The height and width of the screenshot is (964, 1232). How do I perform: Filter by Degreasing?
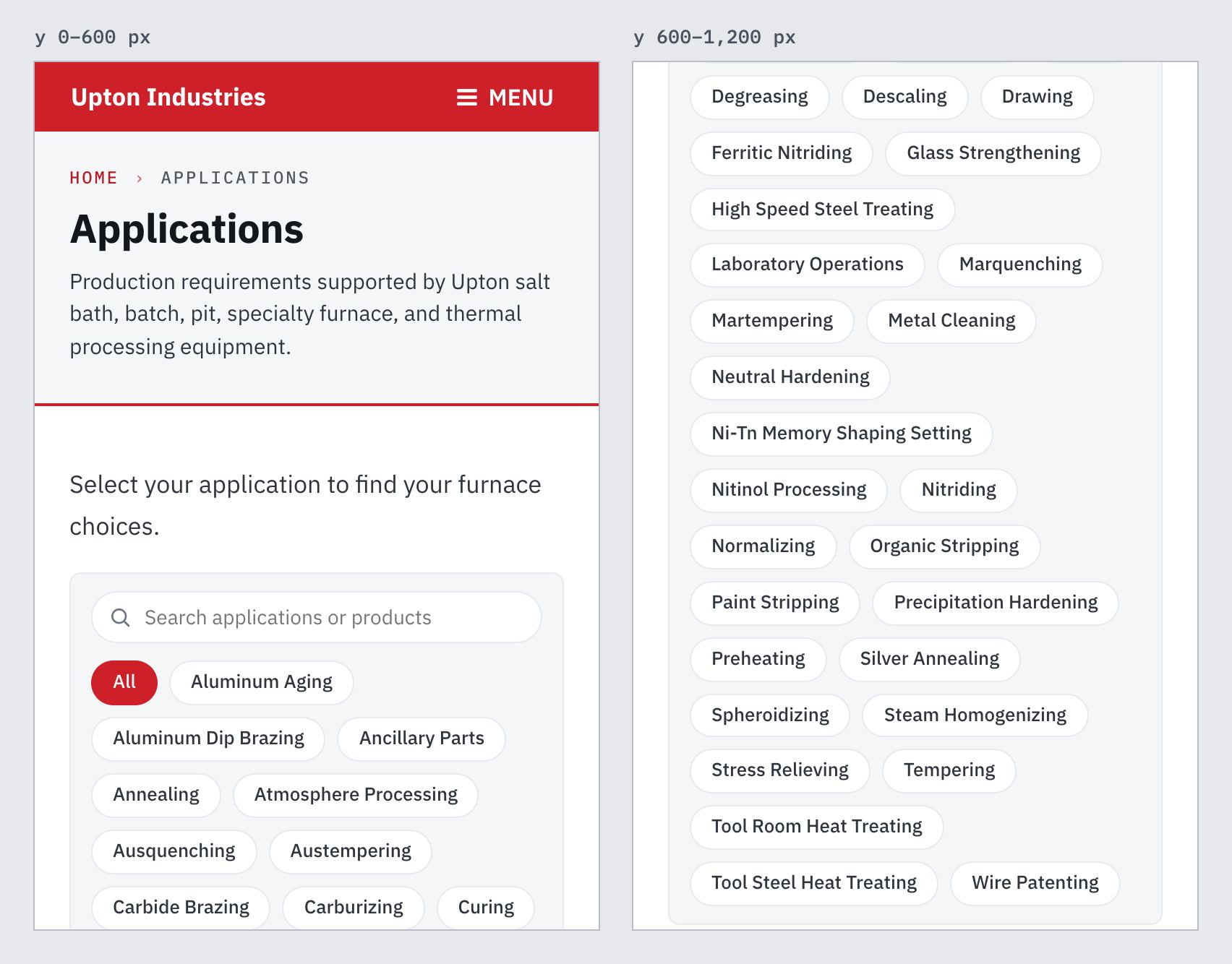click(x=760, y=97)
